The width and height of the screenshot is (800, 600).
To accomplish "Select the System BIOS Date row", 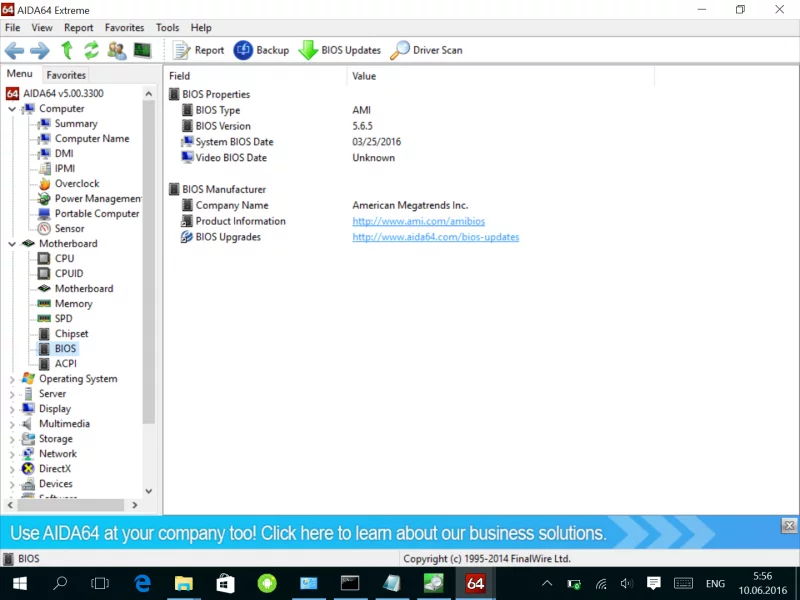I will click(x=234, y=142).
